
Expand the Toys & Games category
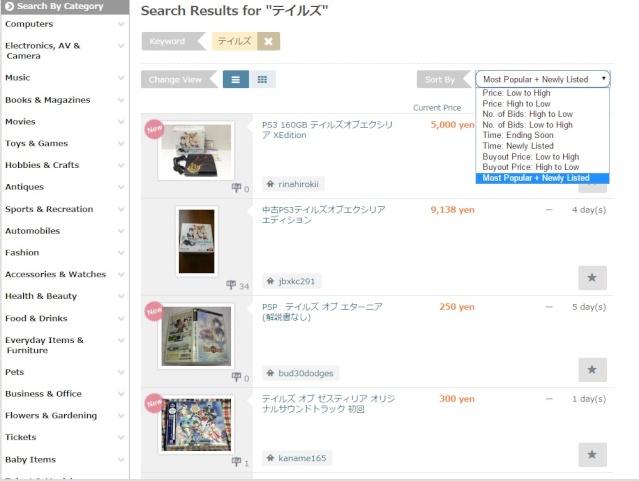121,143
